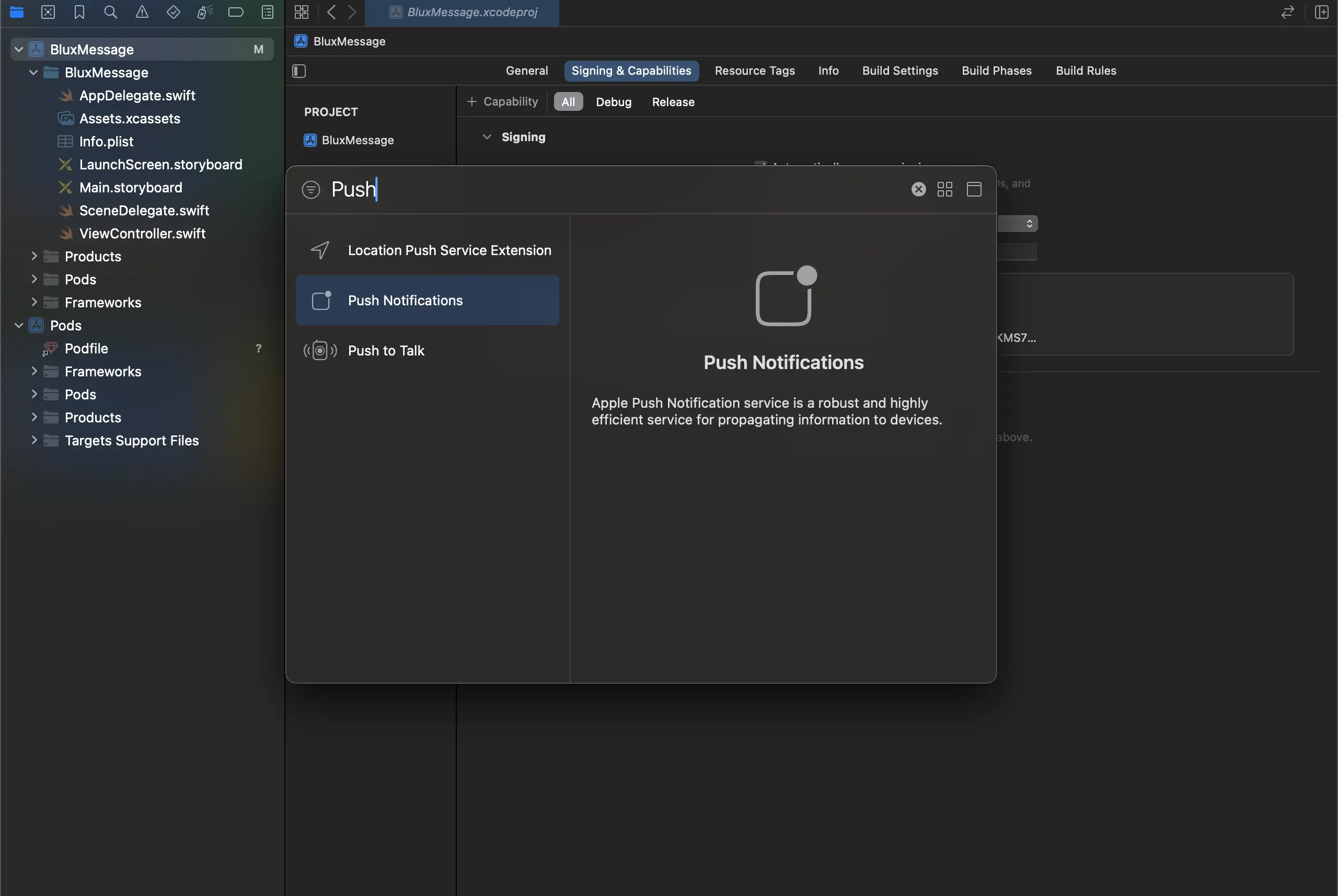This screenshot has width=1338, height=896.
Task: Select the Push to Talk capability
Action: pyautogui.click(x=428, y=351)
